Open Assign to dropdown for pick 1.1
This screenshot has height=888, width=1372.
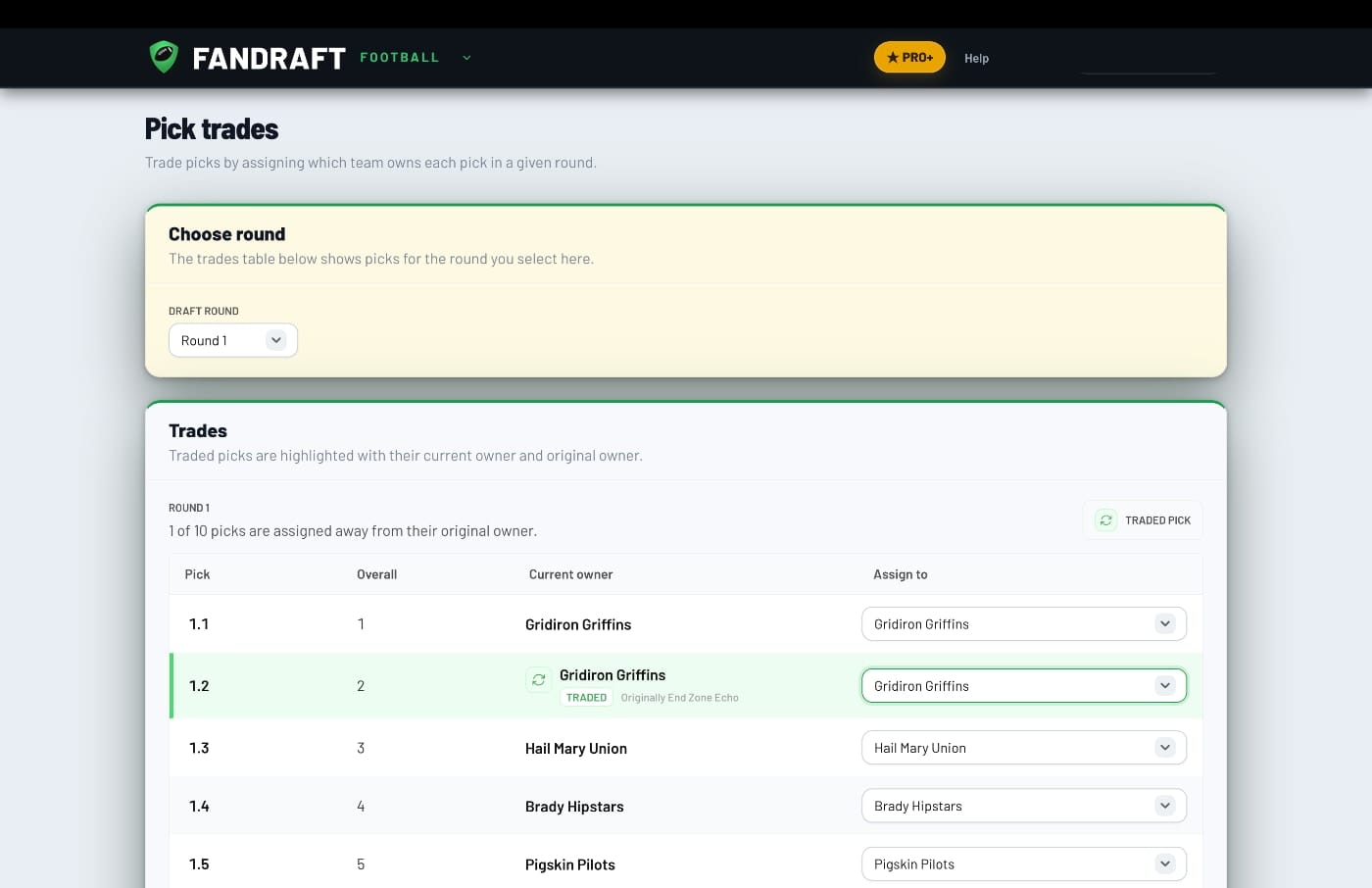(1024, 624)
